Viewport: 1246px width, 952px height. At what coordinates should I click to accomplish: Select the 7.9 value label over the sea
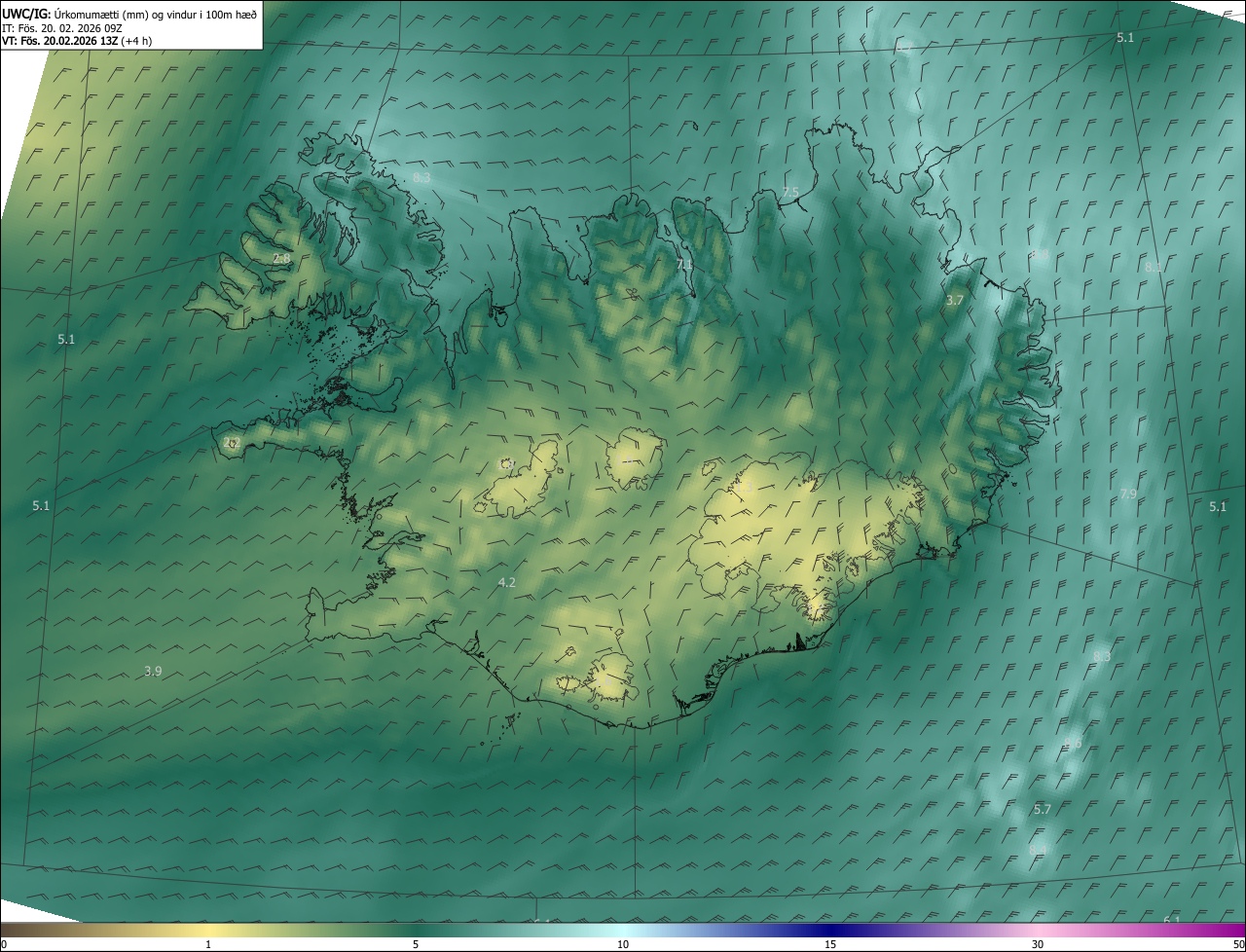pos(1127,494)
